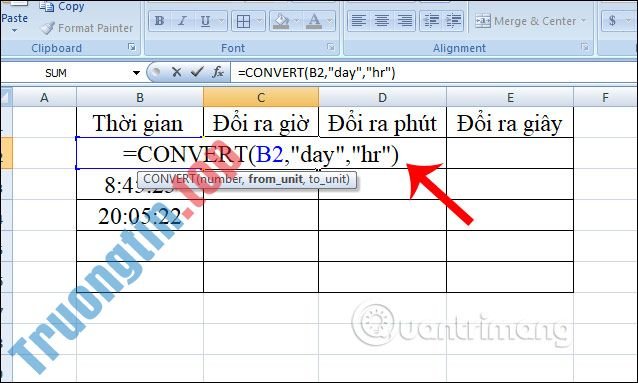The height and width of the screenshot is (383, 638).
Task: Expand the Underline style dropdown arrow
Action: [x=222, y=21]
